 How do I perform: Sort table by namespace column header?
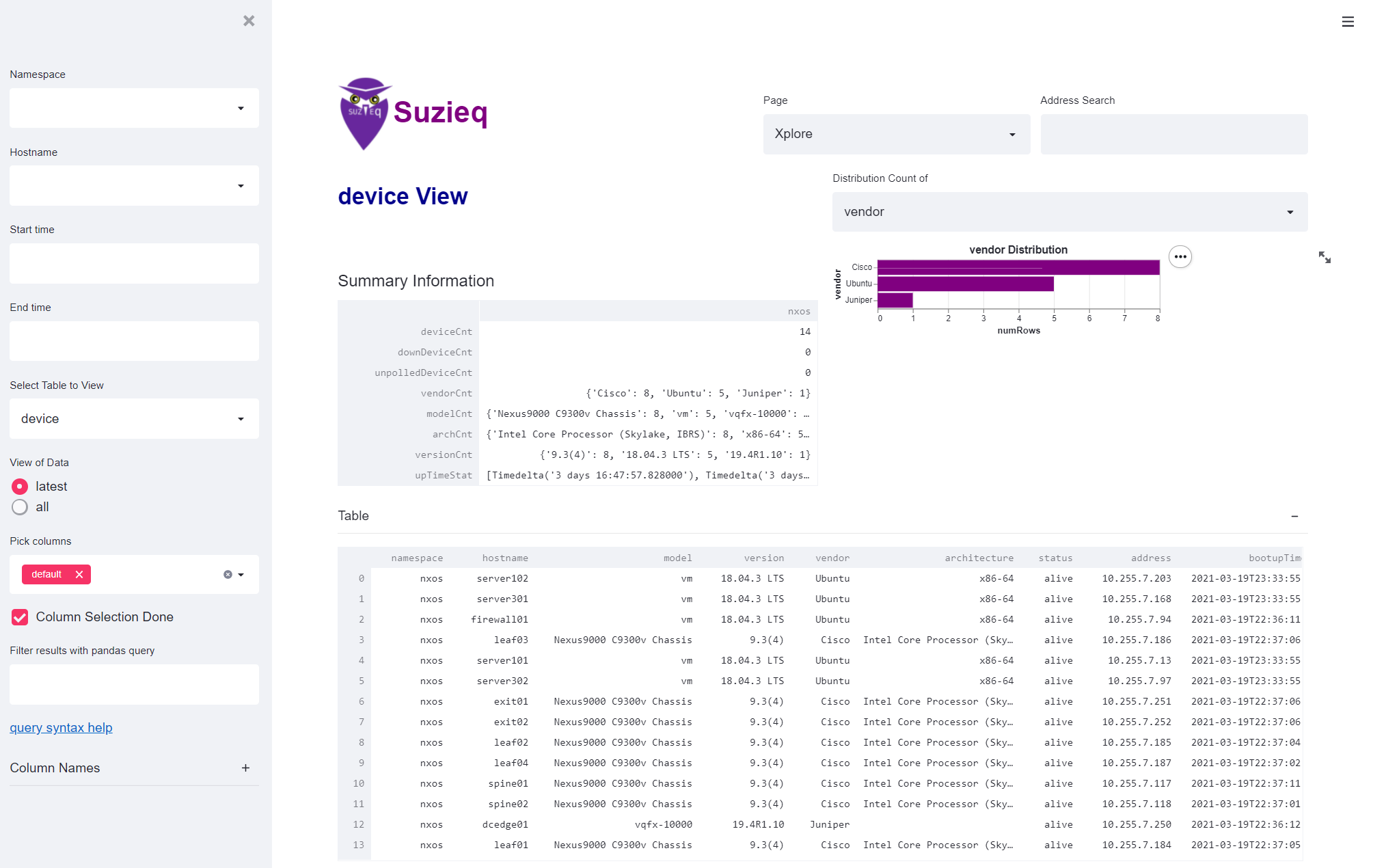pyautogui.click(x=417, y=558)
